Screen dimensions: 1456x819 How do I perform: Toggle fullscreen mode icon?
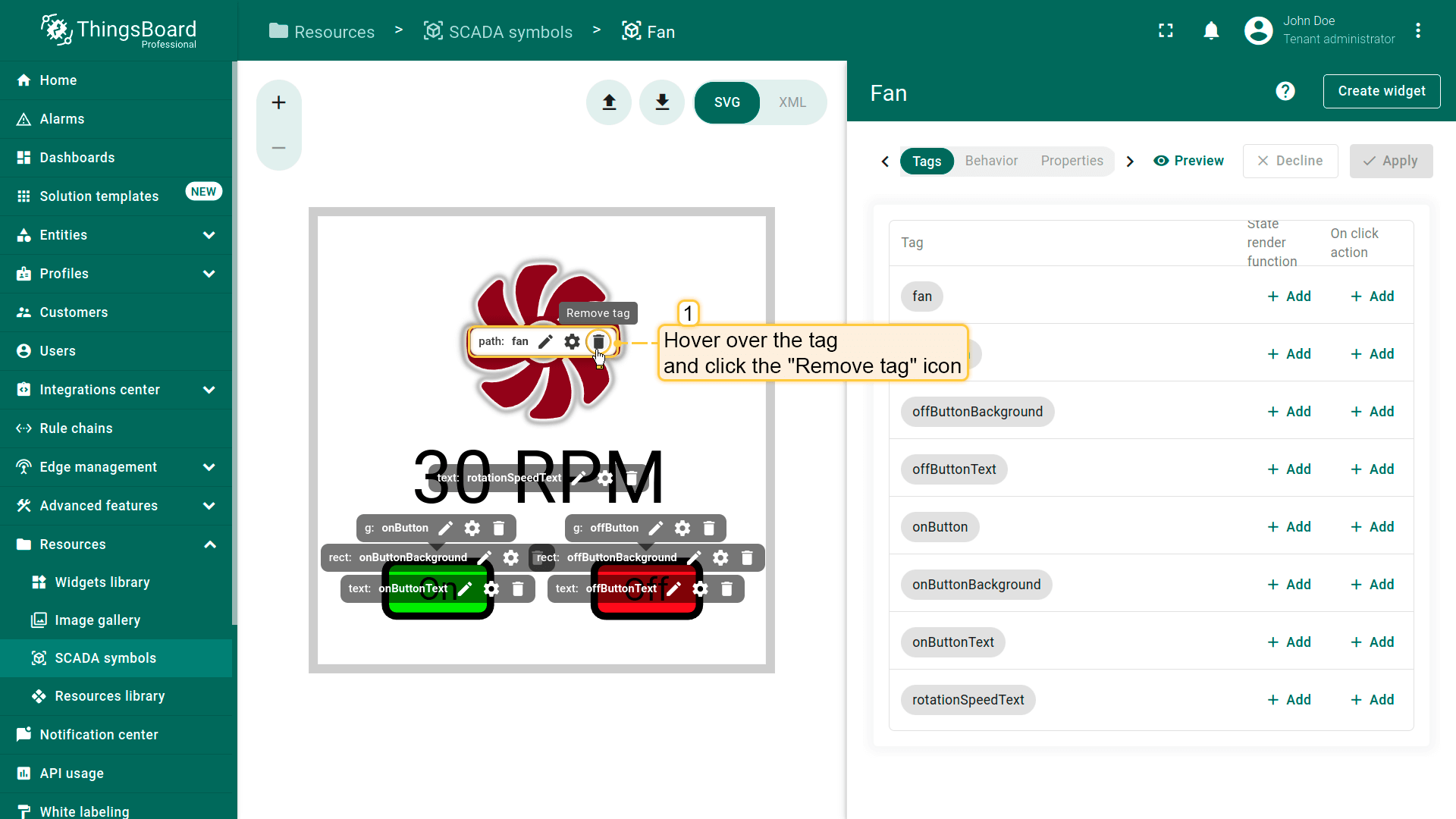tap(1166, 31)
